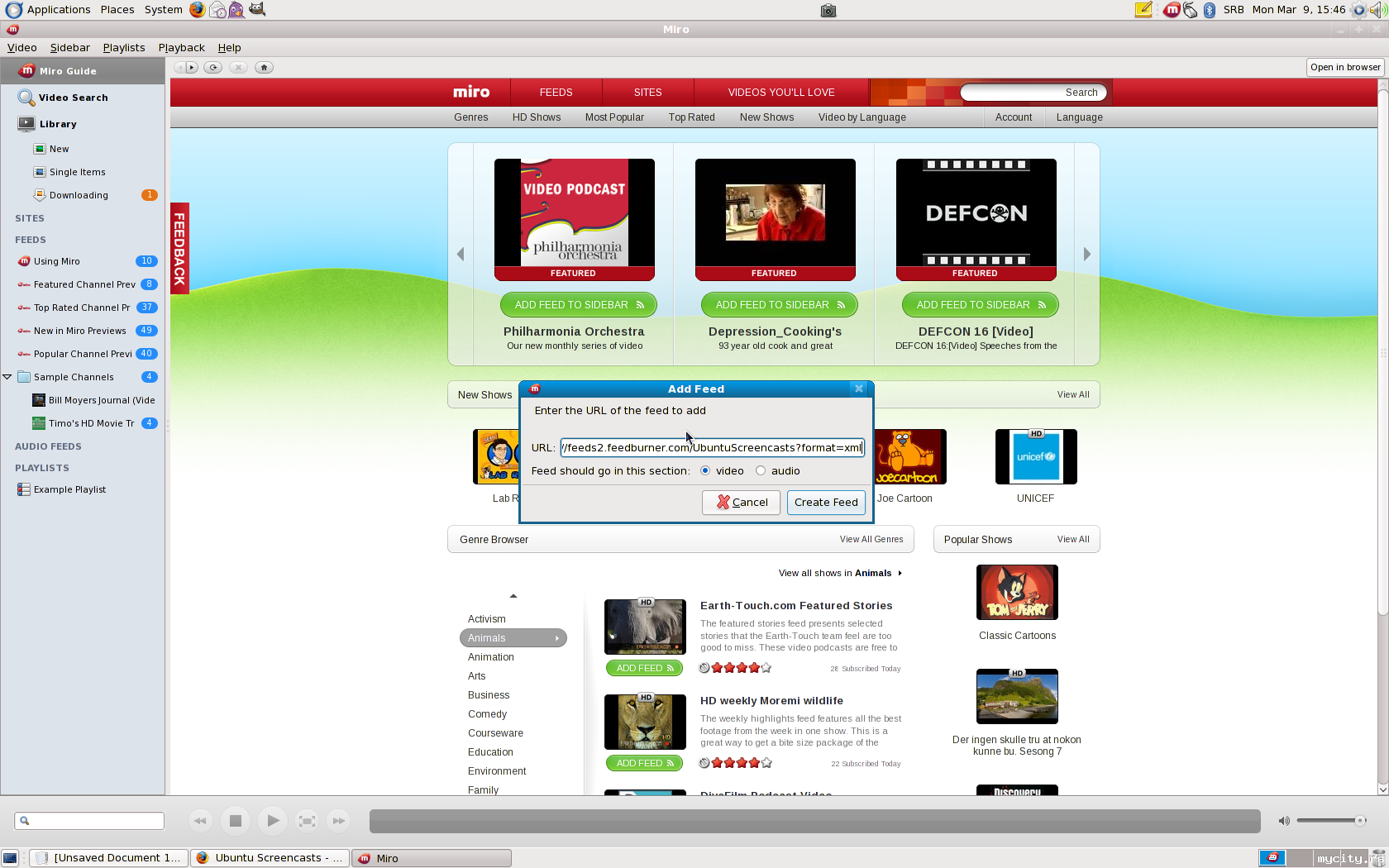The image size is (1389, 868).
Task: Open the Classic Cartoons thumbnail
Action: tap(1017, 593)
